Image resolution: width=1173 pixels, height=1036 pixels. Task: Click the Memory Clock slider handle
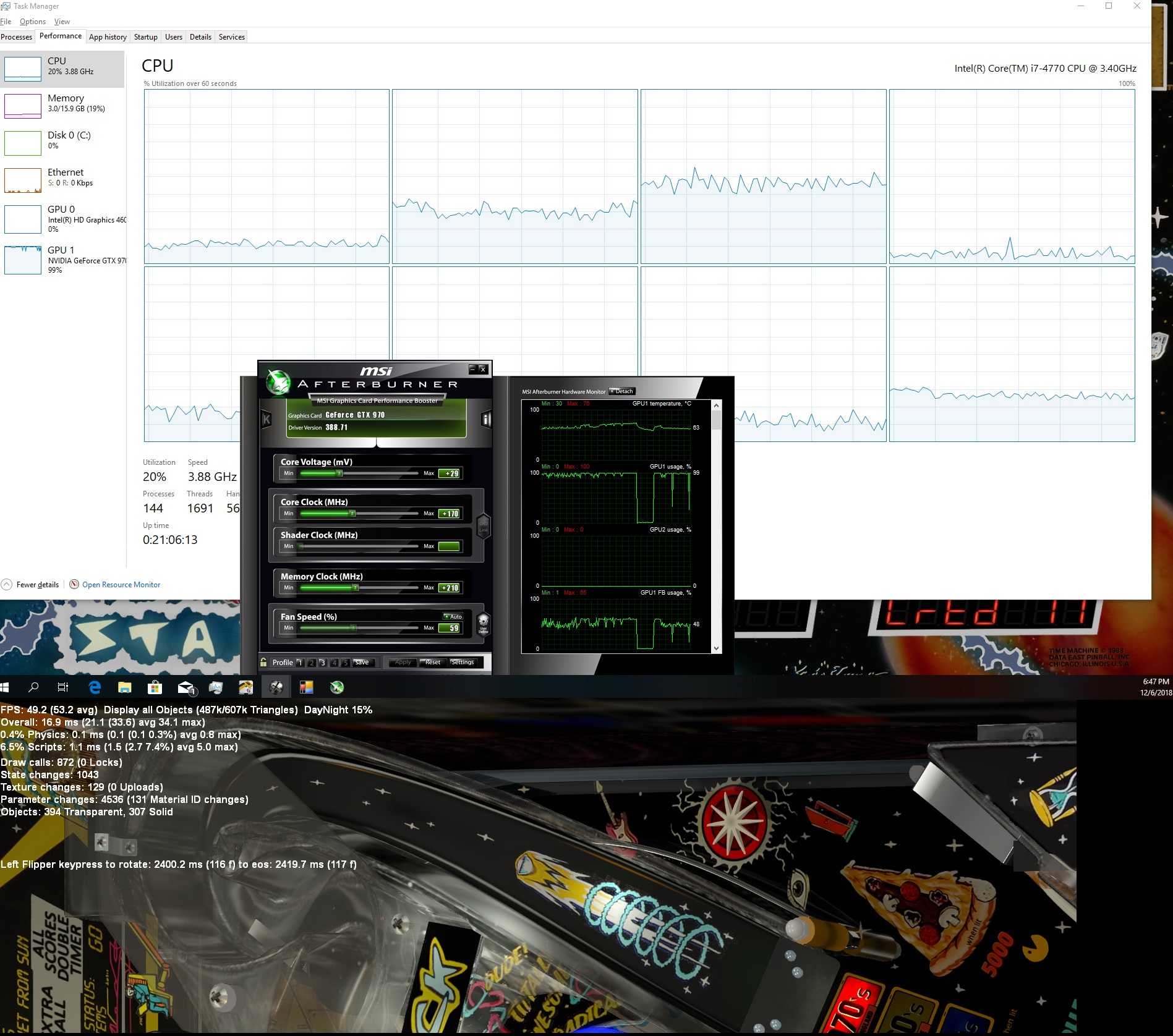[x=356, y=588]
